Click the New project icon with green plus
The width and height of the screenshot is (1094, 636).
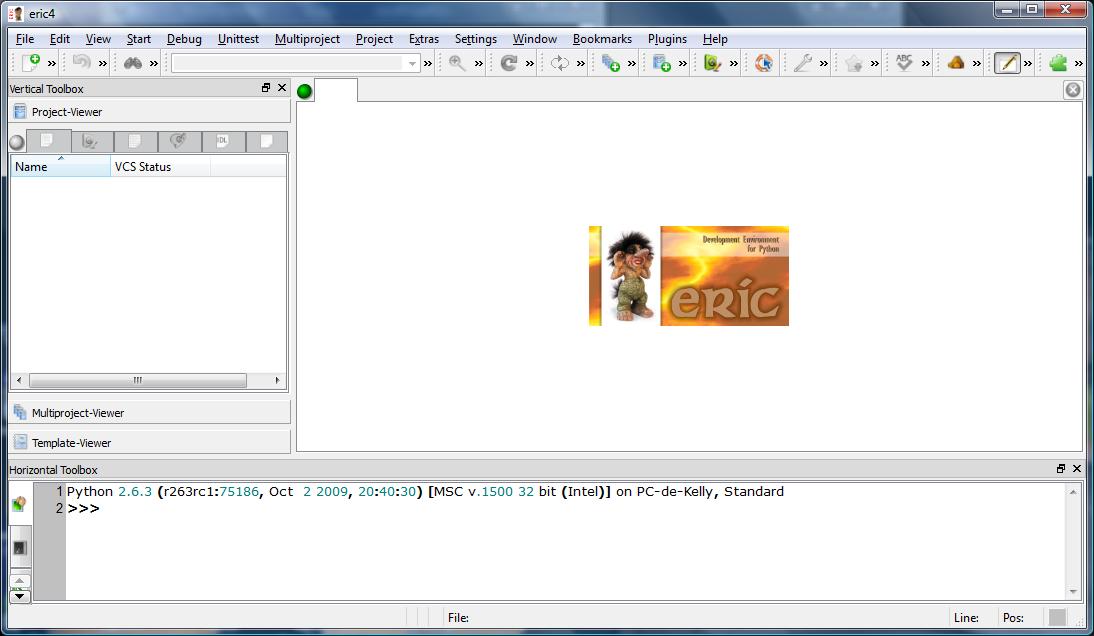click(x=661, y=63)
